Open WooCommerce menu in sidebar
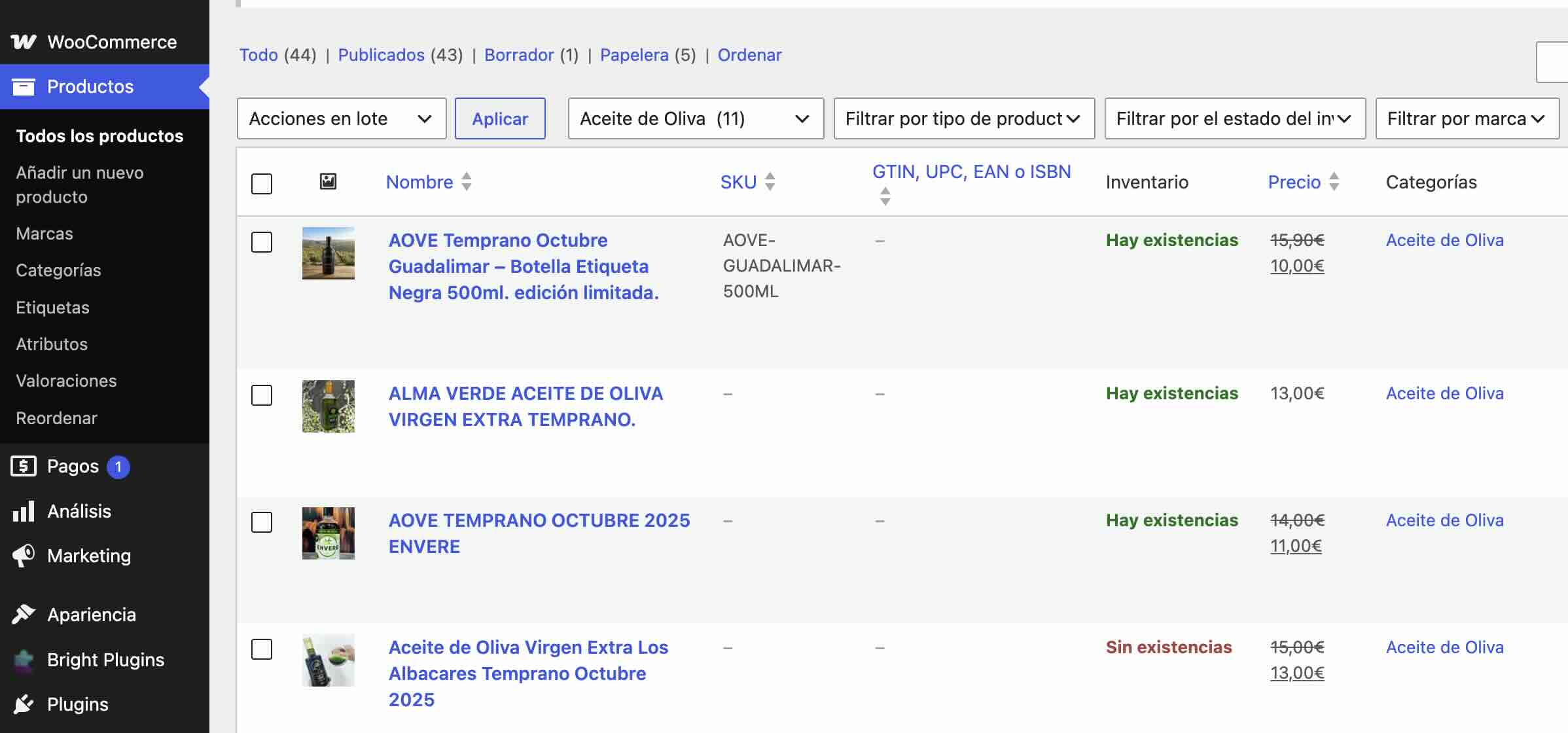Screen dimensions: 1568x733 105,42
